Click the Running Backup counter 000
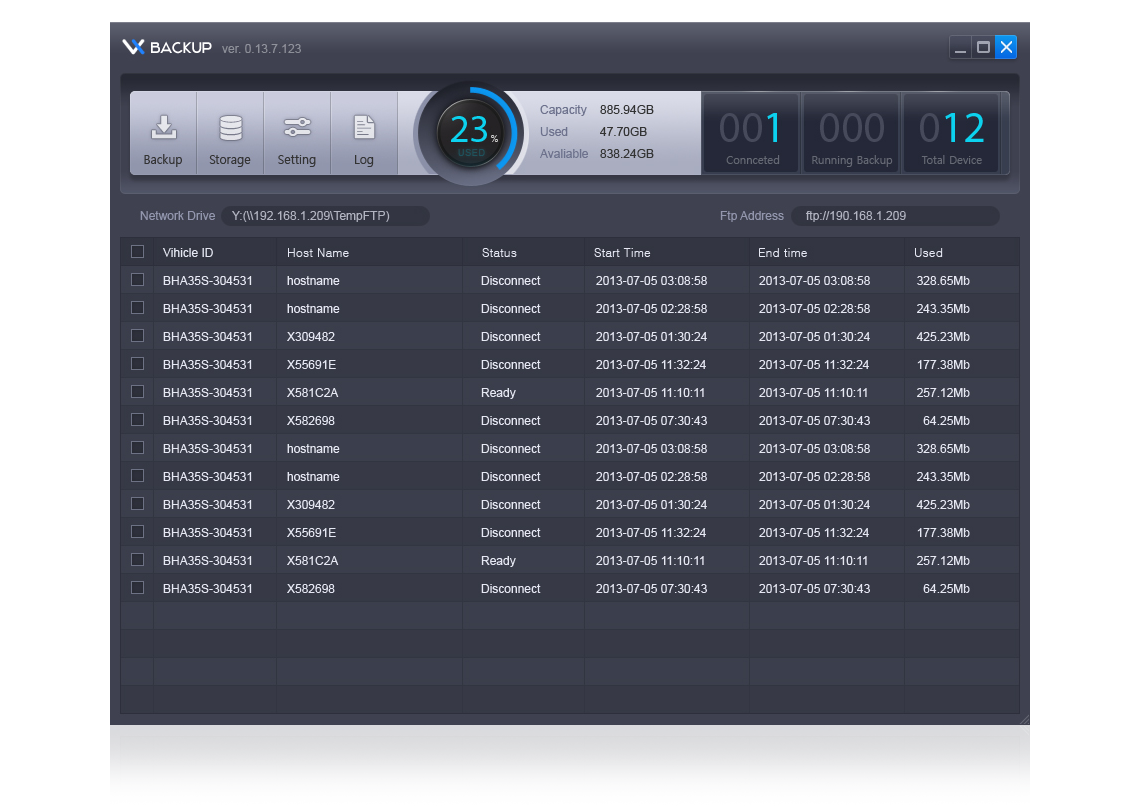 [x=851, y=134]
